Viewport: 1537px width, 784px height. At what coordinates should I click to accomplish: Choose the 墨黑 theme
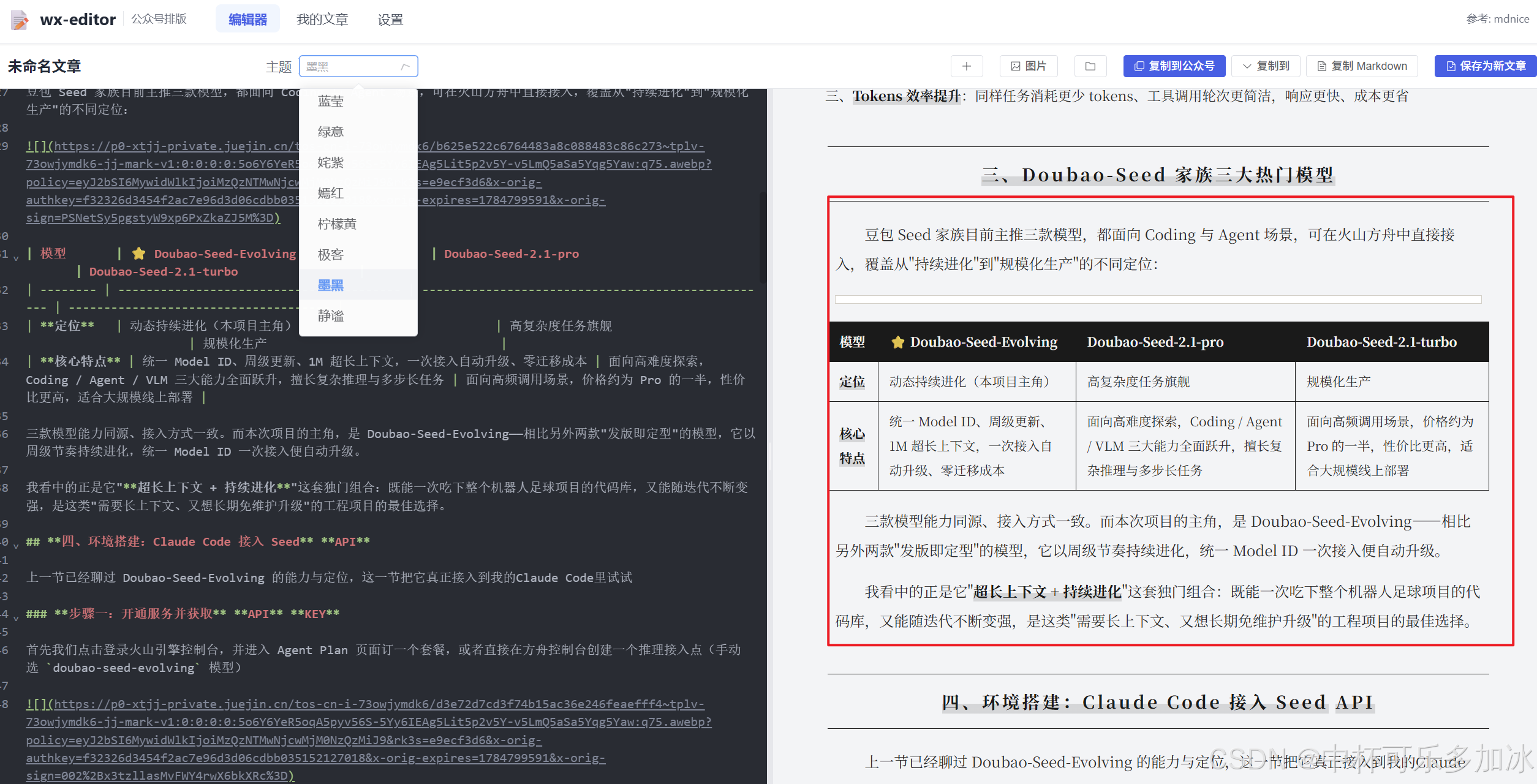(x=358, y=285)
